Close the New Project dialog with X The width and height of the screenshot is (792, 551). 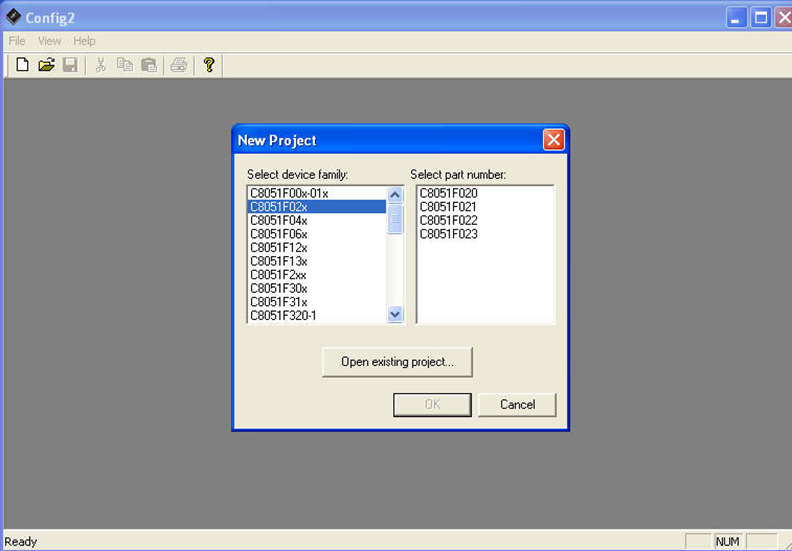tap(554, 140)
